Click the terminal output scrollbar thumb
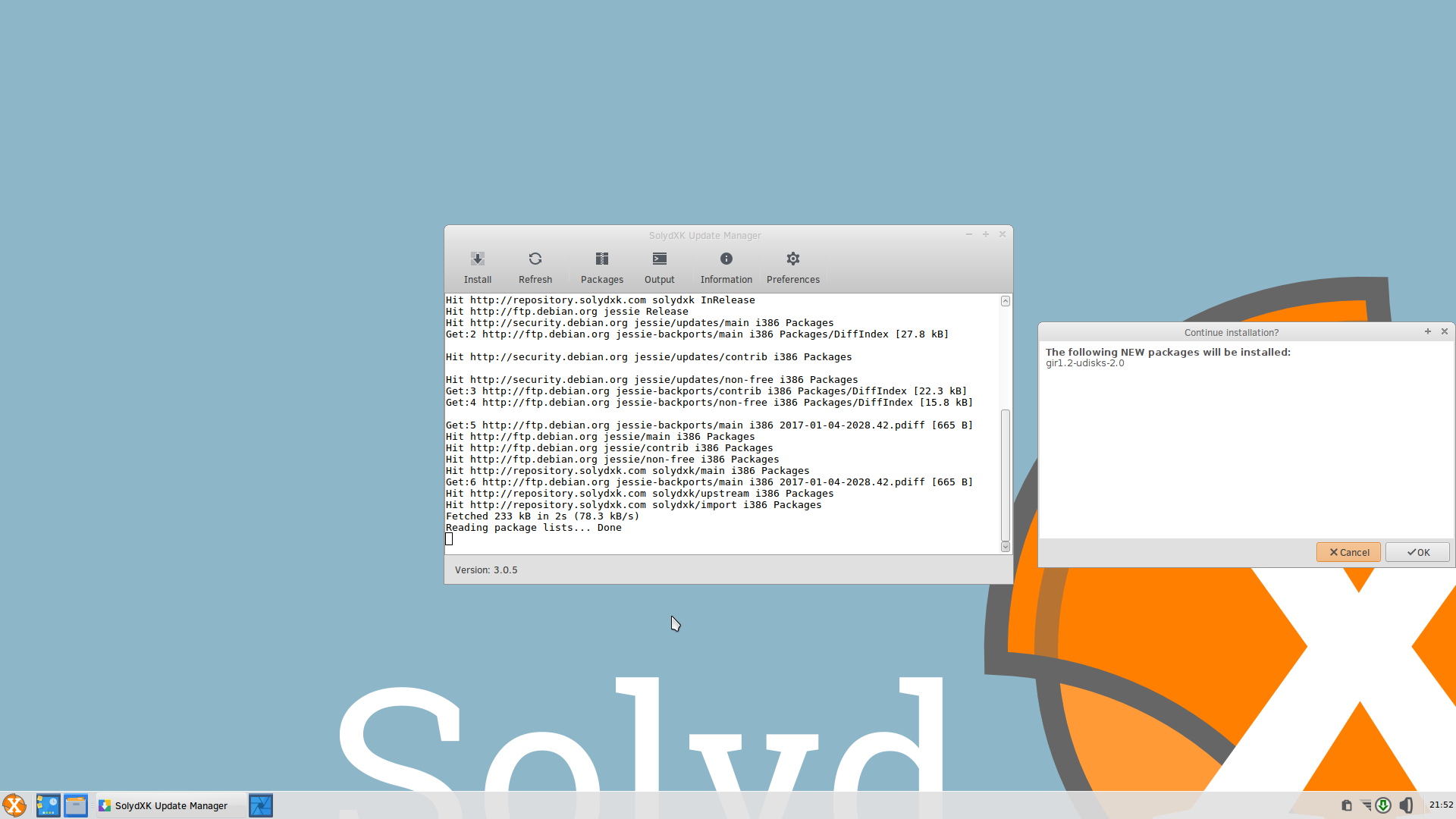Image resolution: width=1456 pixels, height=819 pixels. tap(1006, 474)
